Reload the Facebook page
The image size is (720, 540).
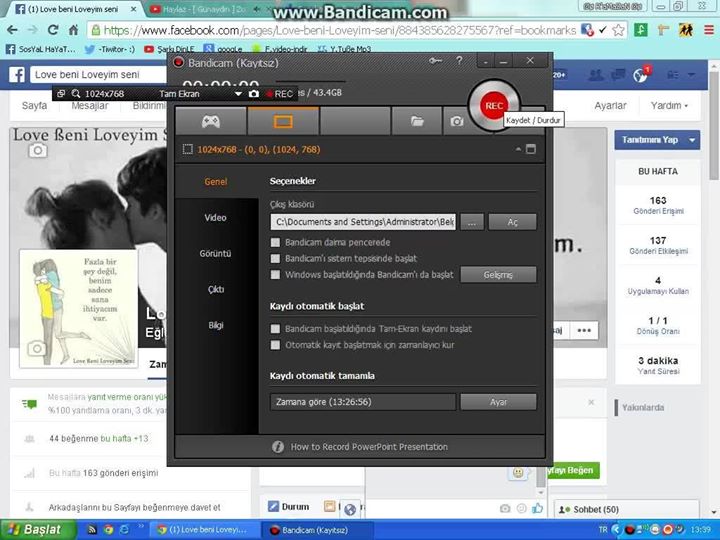(x=53, y=30)
